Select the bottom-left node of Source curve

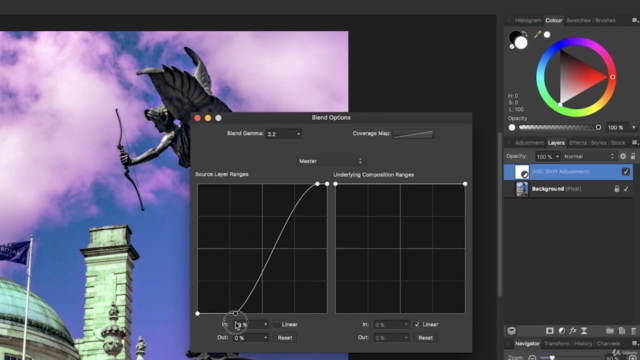click(198, 313)
